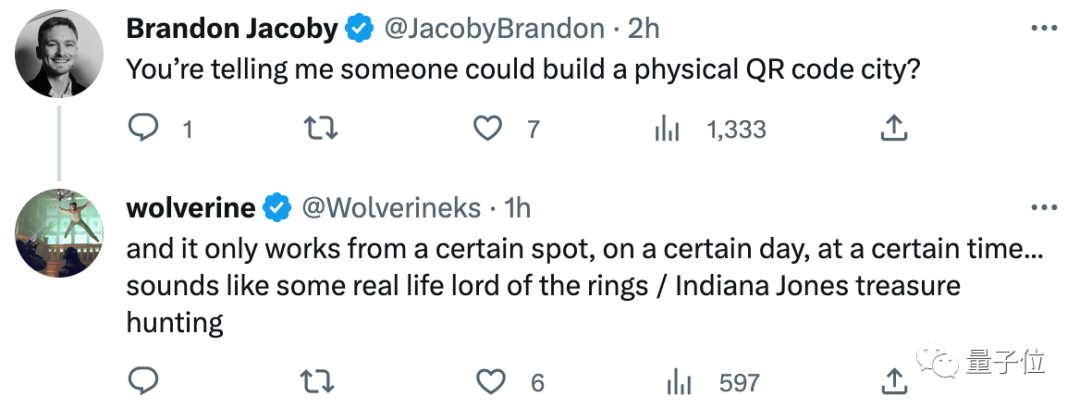The image size is (1080, 409).
Task: Open wolverine's profile avatar
Action: pyautogui.click(x=59, y=231)
